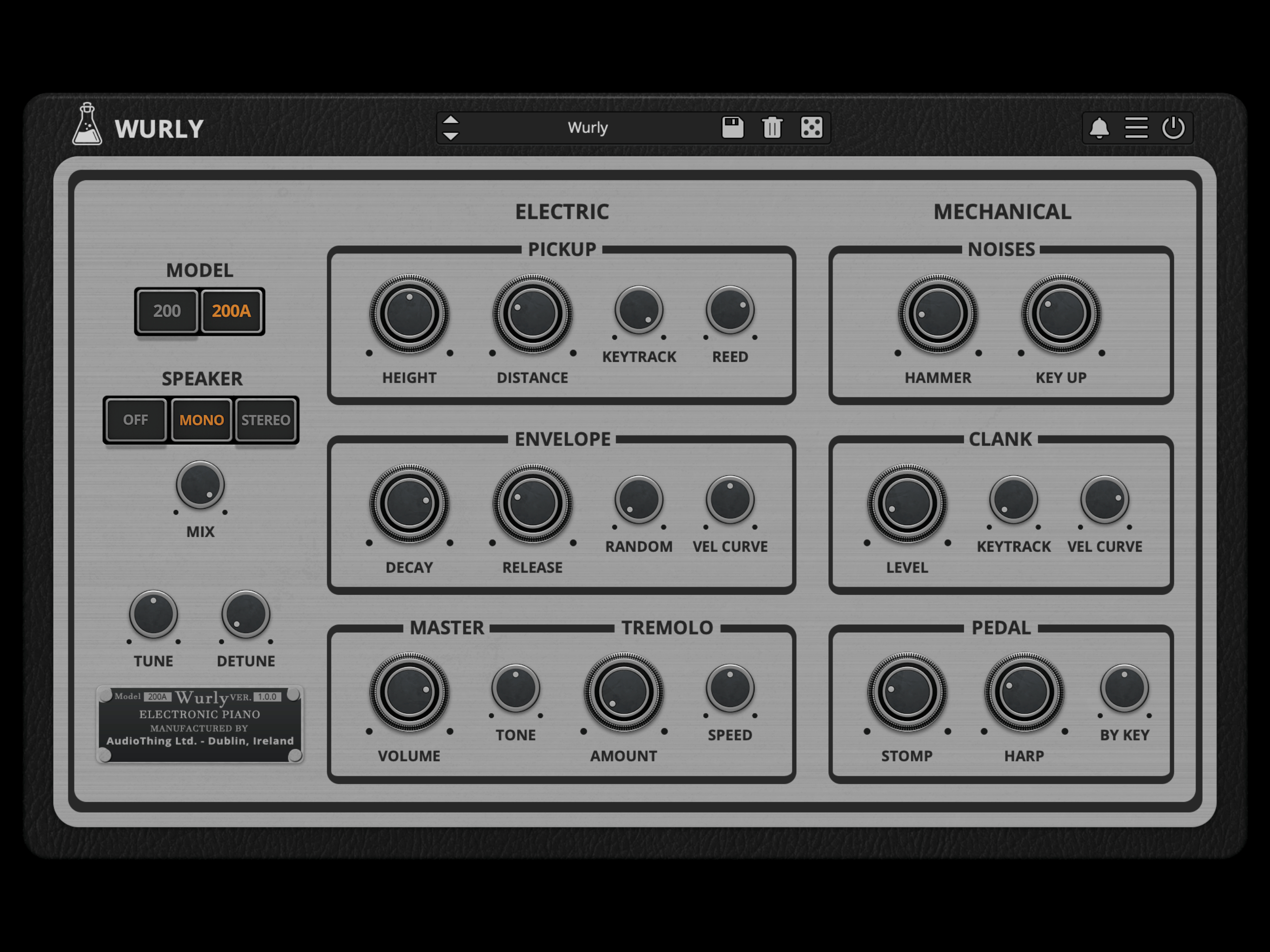Screen dimensions: 1270x952
Task: Click the envelope RELEASE knob
Action: click(532, 503)
